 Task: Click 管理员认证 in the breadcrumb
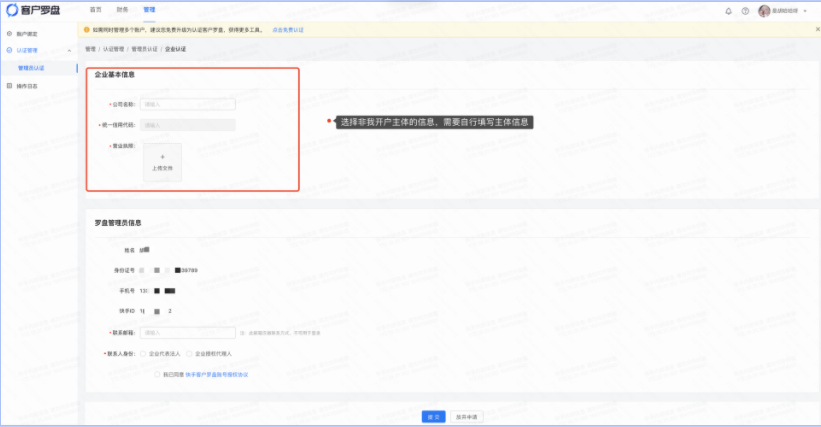pos(145,49)
